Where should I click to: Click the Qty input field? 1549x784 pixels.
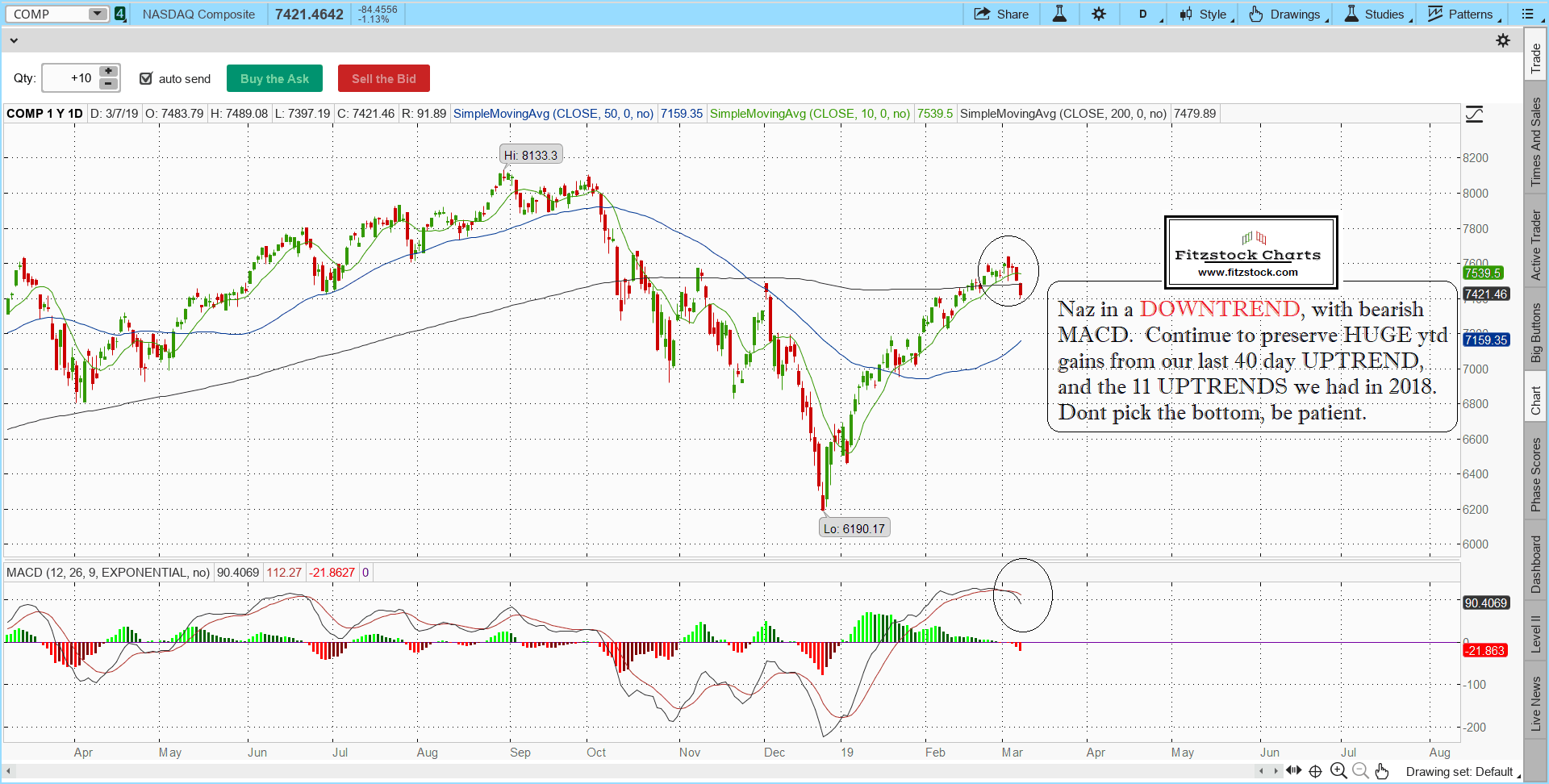pos(70,78)
